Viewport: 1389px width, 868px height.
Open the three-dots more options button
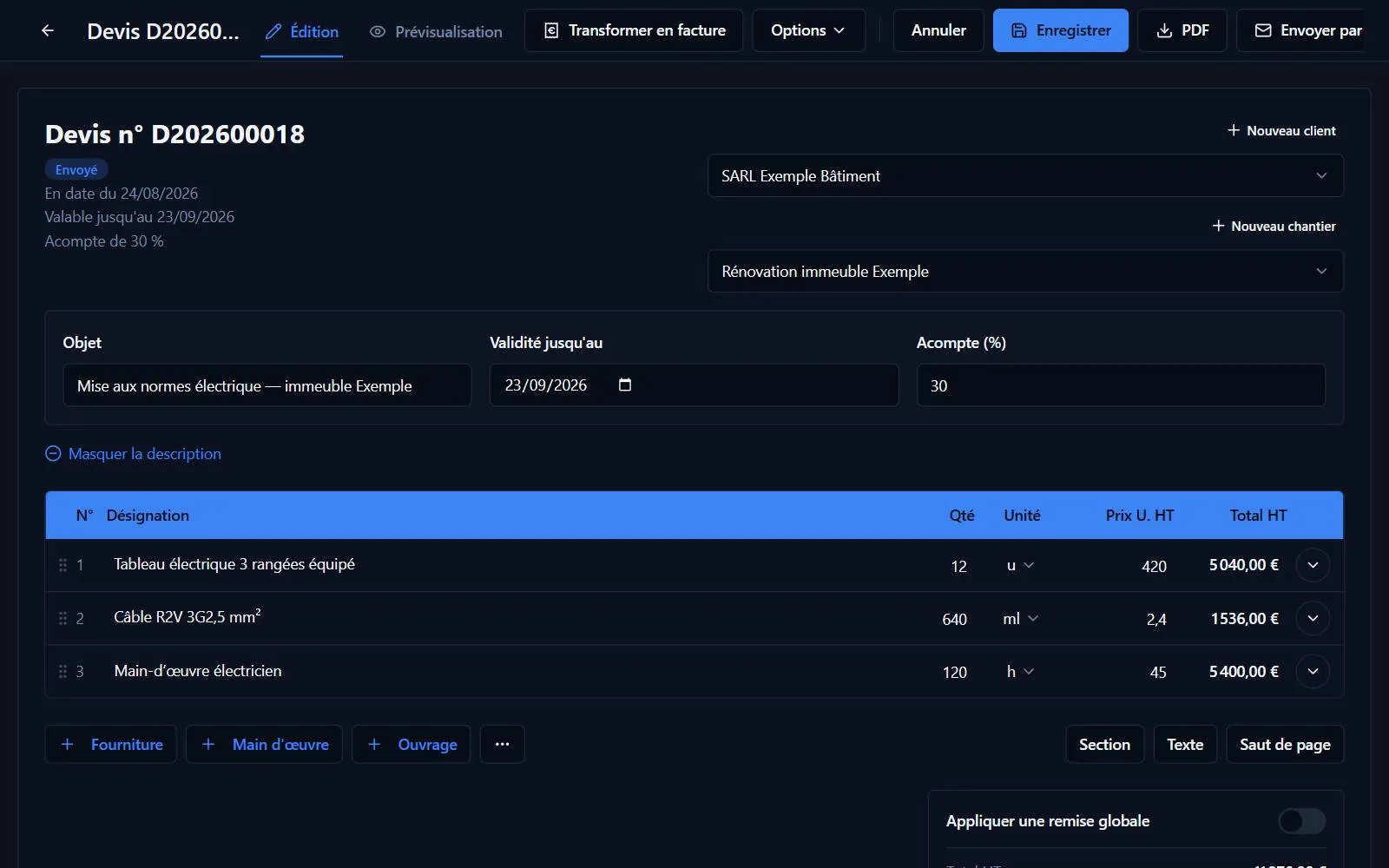[502, 744]
